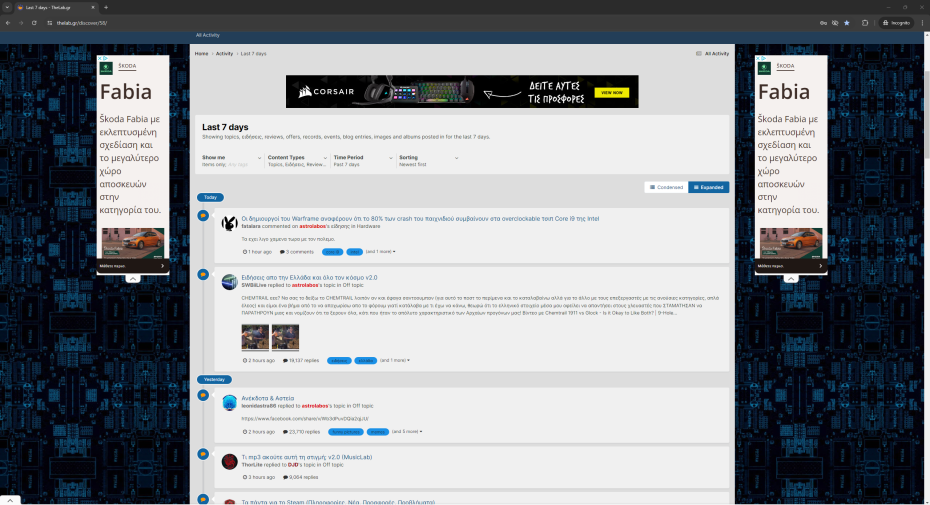Open Activity in the breadcrumb

pos(224,53)
